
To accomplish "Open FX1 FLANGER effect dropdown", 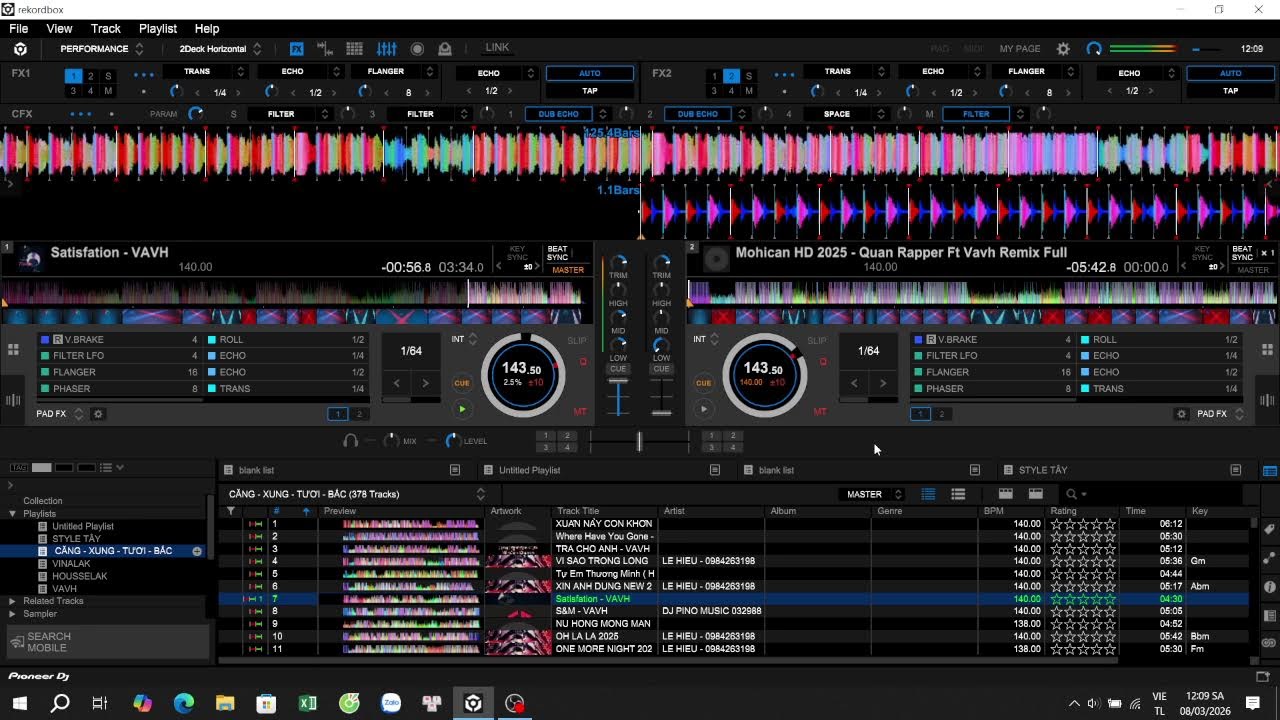I will tap(394, 72).
